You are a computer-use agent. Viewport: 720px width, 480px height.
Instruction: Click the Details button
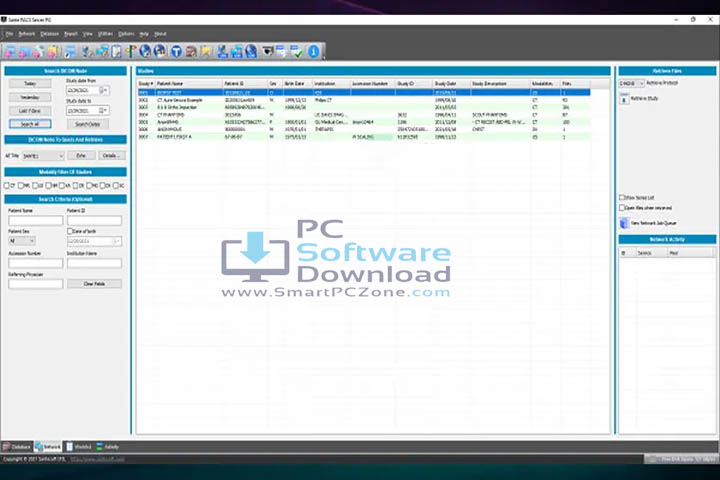tap(112, 156)
